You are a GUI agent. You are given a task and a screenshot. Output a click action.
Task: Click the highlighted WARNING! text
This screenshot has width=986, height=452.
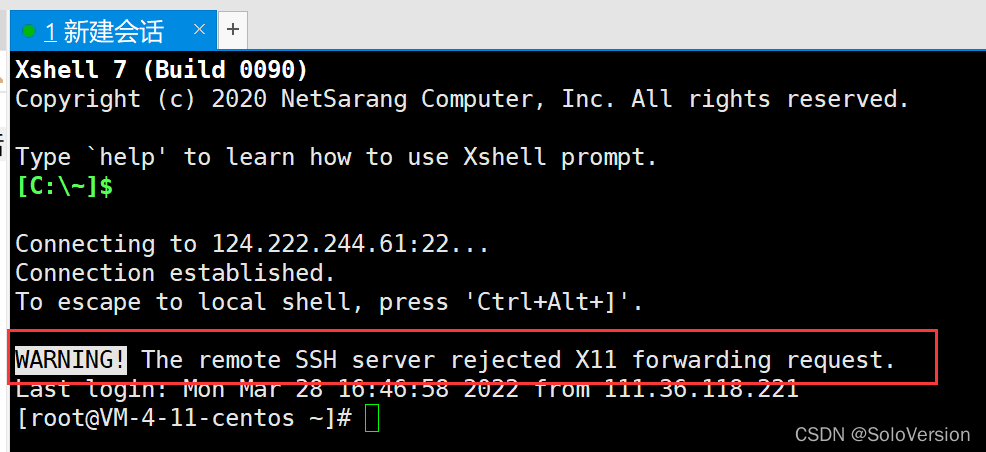(x=71, y=359)
